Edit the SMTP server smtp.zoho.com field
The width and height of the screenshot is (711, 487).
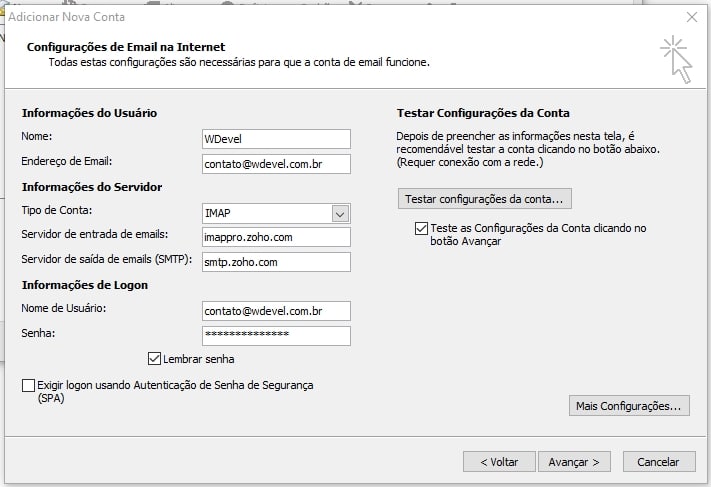click(x=276, y=262)
